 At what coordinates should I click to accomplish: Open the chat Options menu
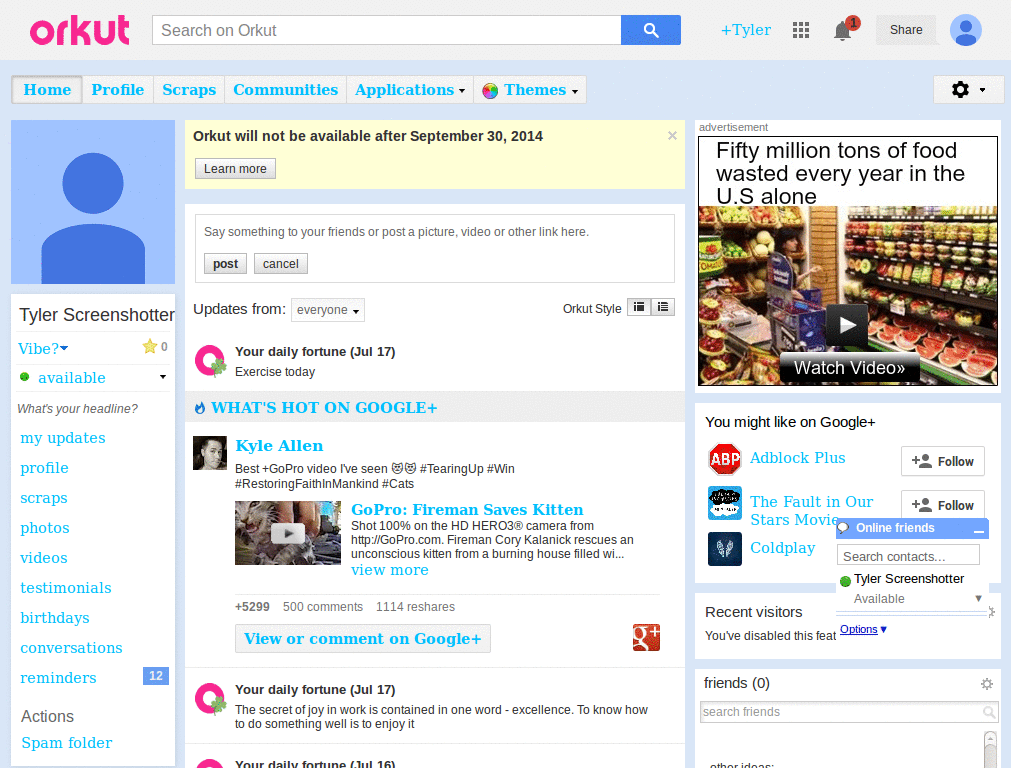tap(863, 630)
